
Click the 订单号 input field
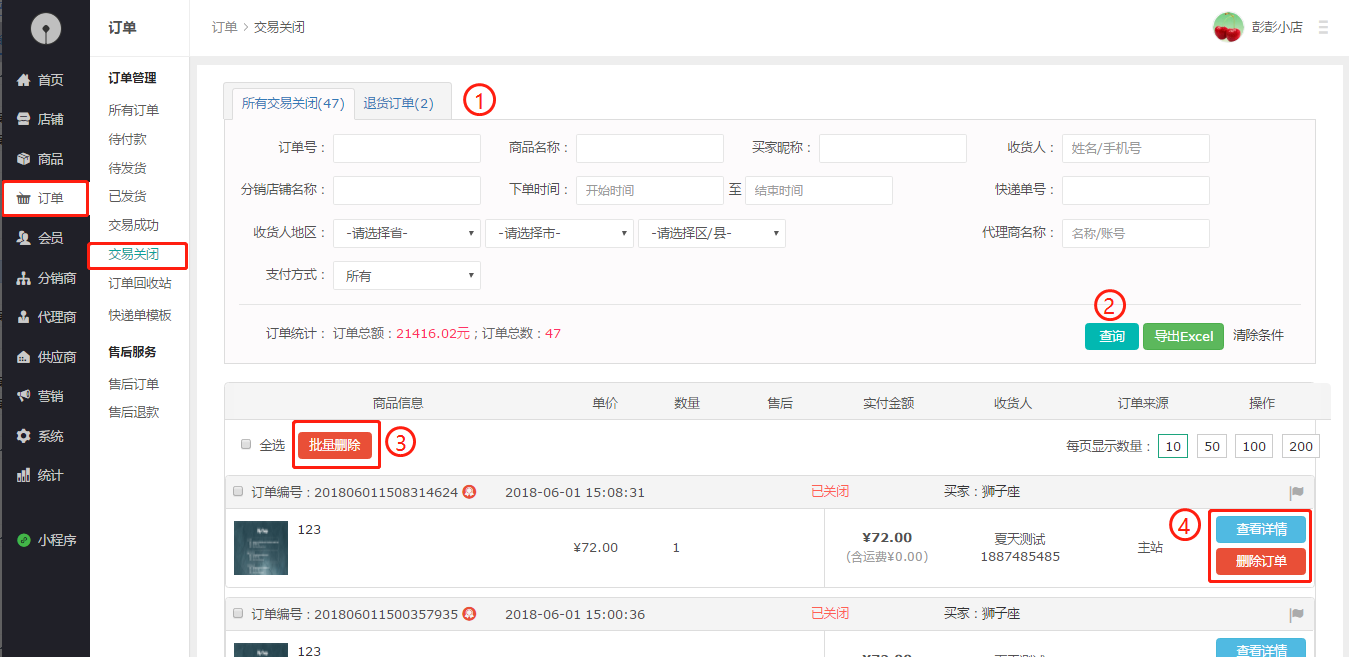[x=407, y=148]
